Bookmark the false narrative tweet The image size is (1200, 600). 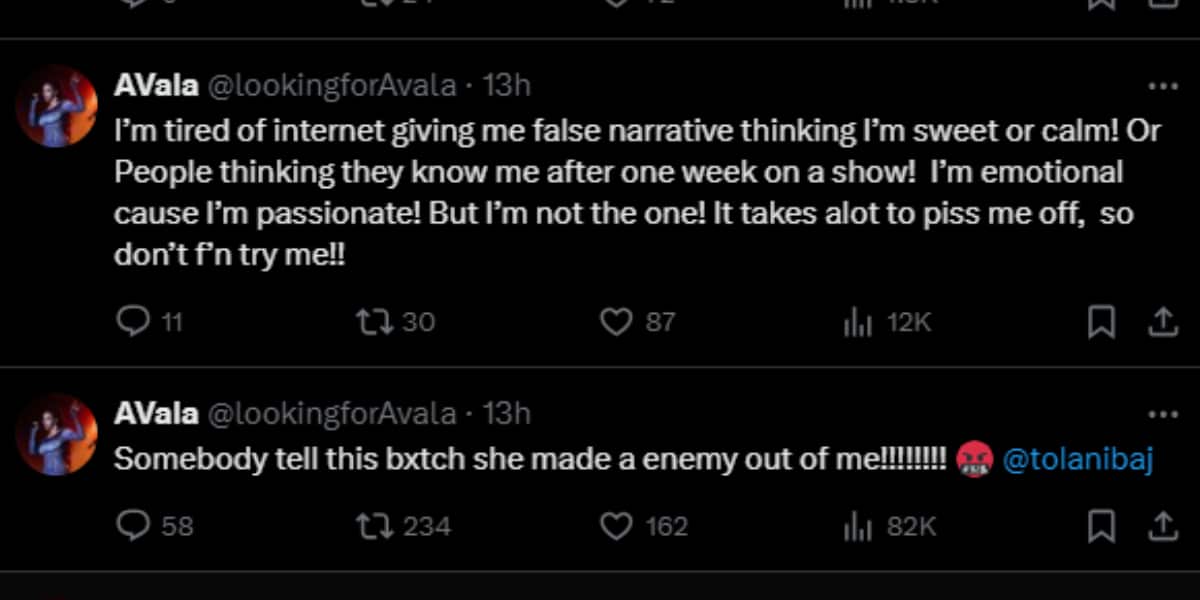tap(1101, 322)
